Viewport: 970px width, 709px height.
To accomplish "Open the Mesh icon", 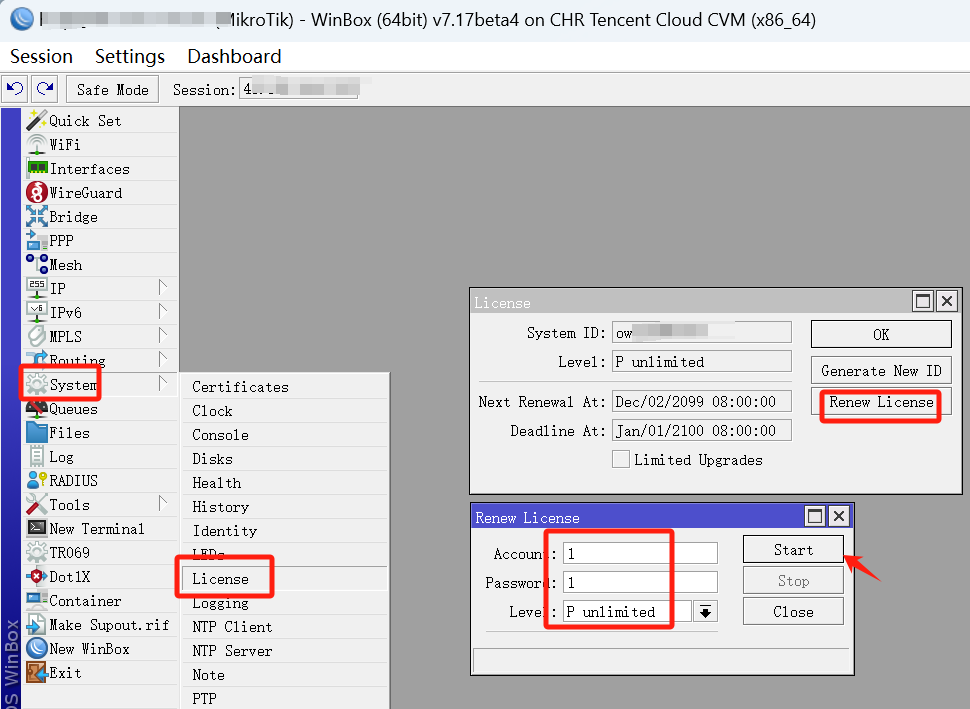I will [36, 264].
